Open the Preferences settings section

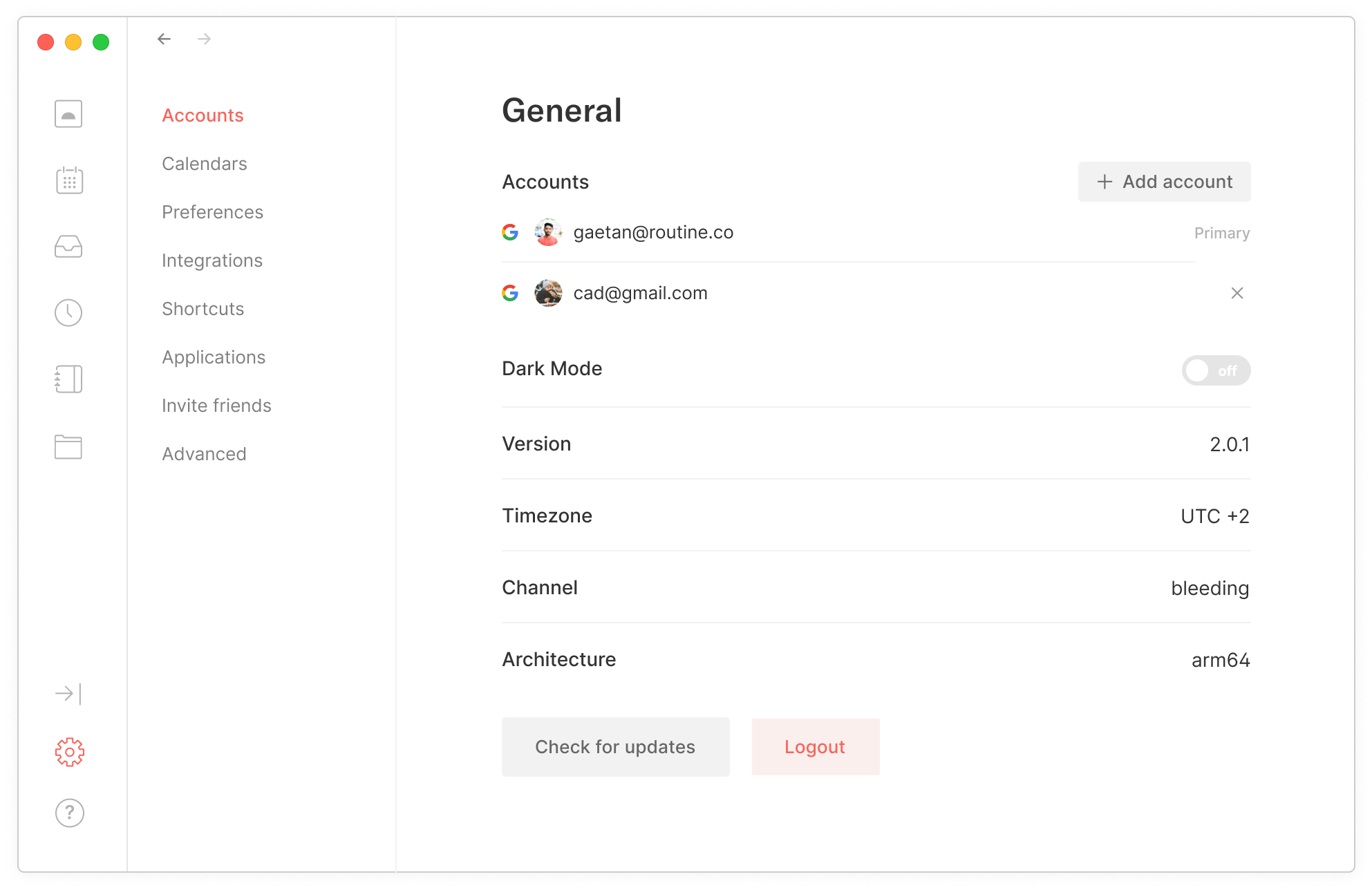[212, 212]
